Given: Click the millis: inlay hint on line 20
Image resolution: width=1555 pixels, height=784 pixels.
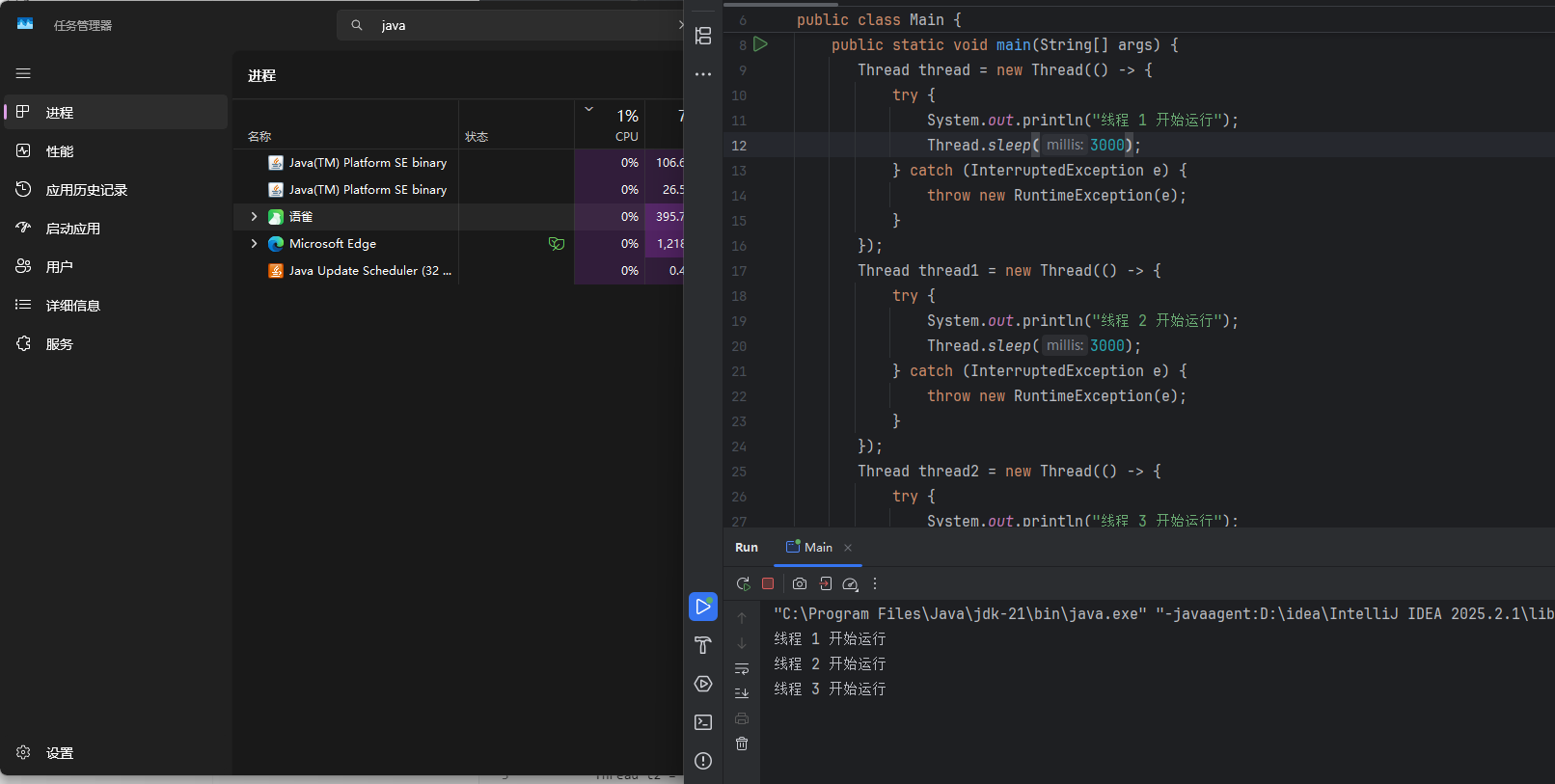Looking at the screenshot, I should [x=1064, y=345].
